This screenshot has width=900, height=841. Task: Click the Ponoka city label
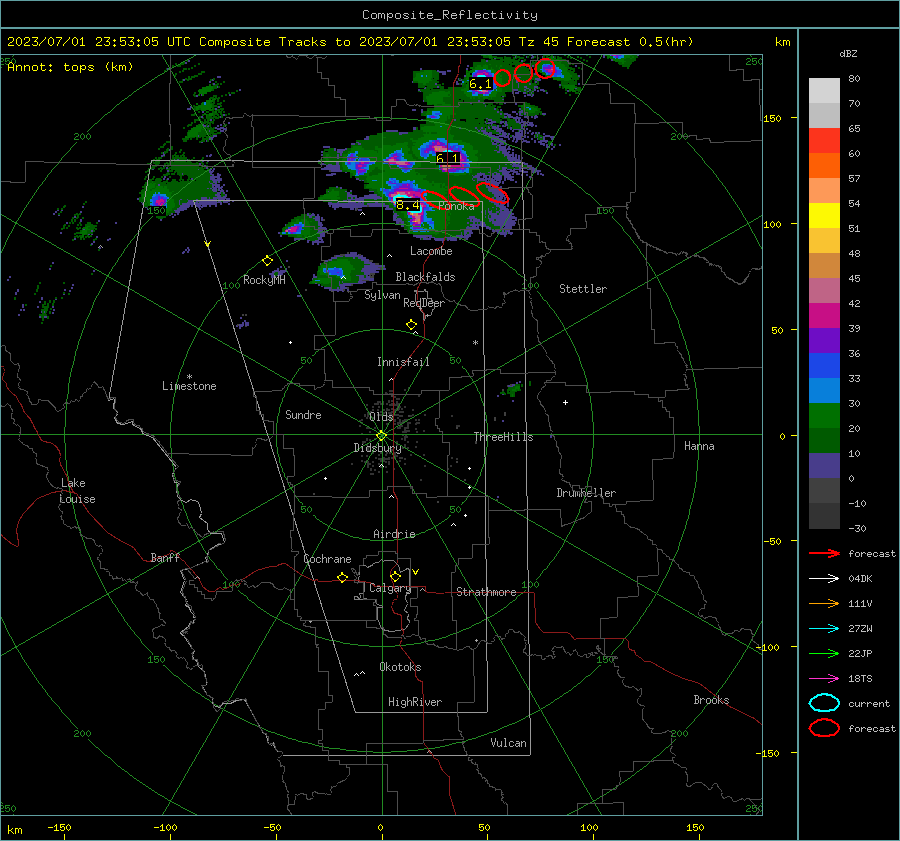456,206
